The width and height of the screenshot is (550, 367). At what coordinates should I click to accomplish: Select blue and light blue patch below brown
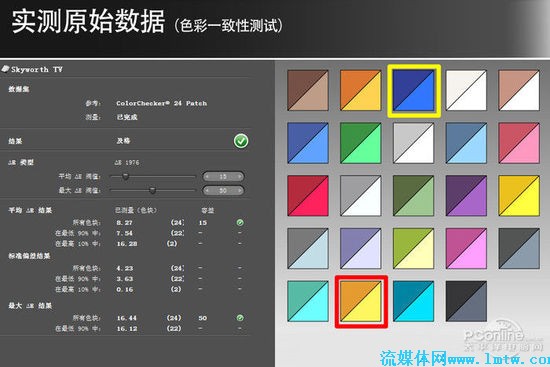pos(308,143)
